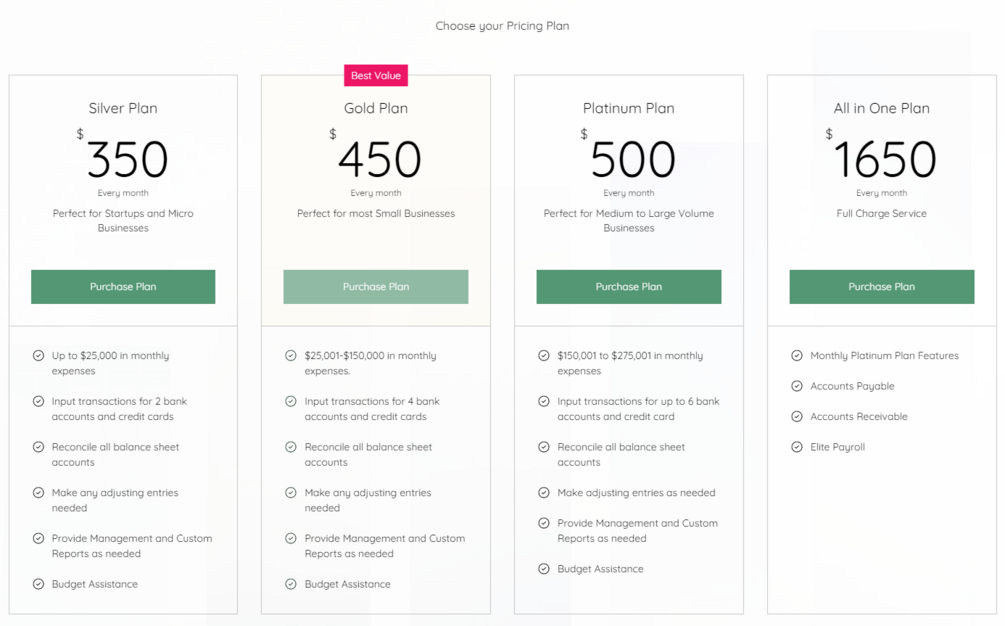This screenshot has width=1005, height=626.
Task: Click the Platinum Plan Purchase Plan button
Action: click(x=629, y=287)
